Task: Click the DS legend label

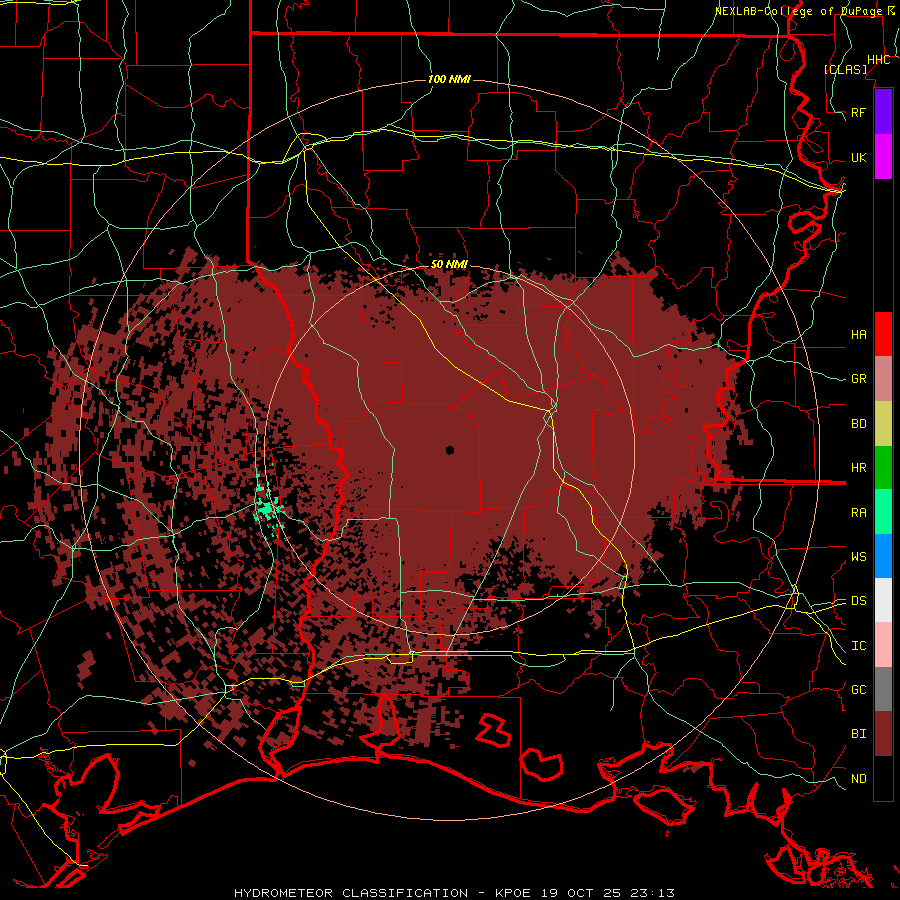Action: (859, 601)
